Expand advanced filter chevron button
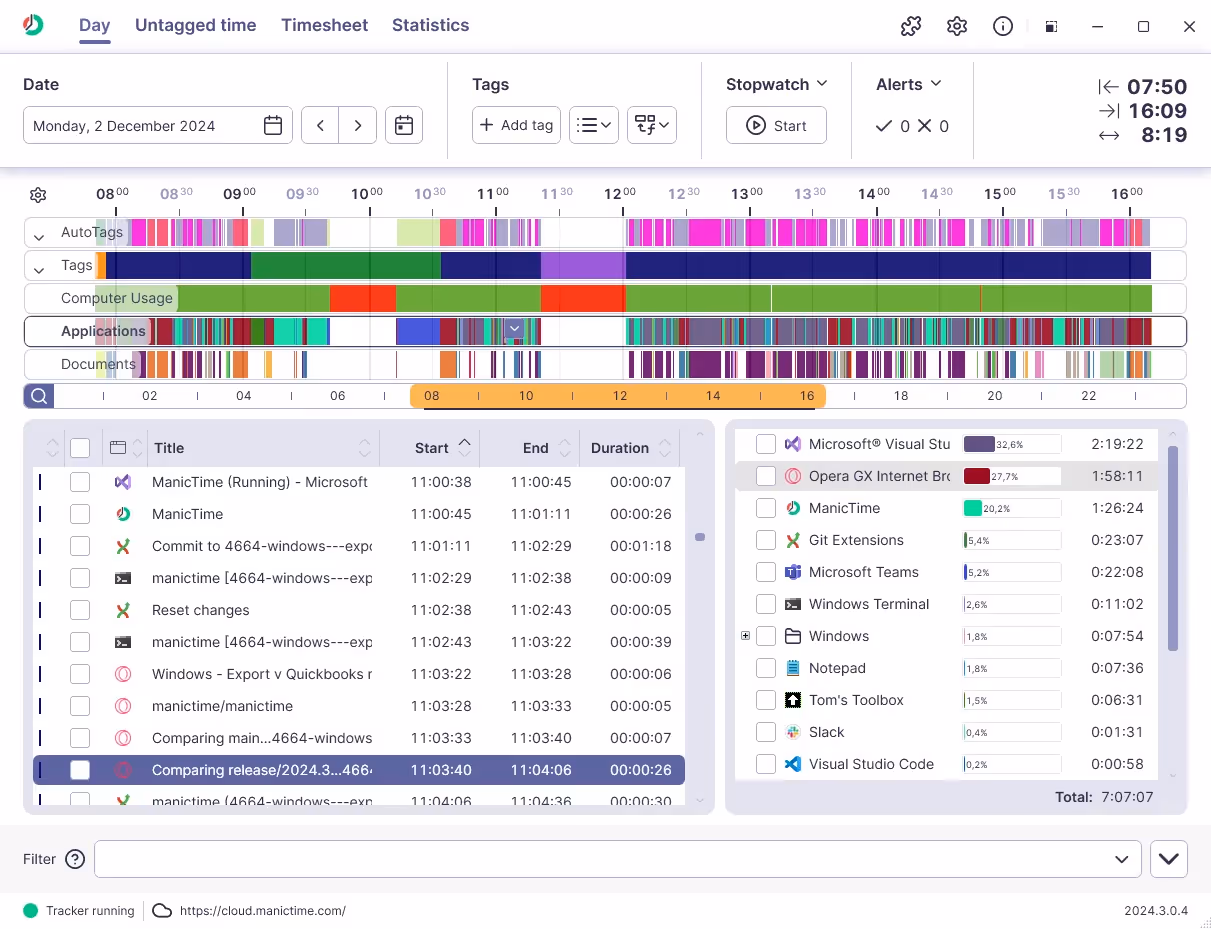Screen dimensions: 1211x929 1169,859
